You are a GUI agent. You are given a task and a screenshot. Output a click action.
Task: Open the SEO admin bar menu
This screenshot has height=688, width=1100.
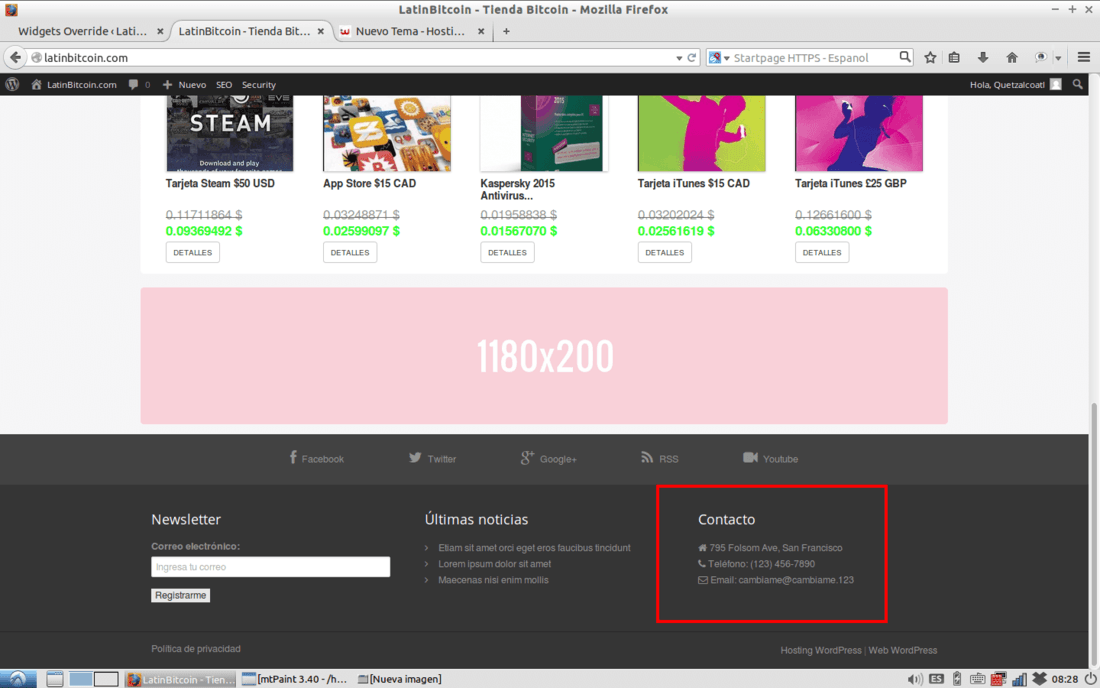pyautogui.click(x=224, y=84)
